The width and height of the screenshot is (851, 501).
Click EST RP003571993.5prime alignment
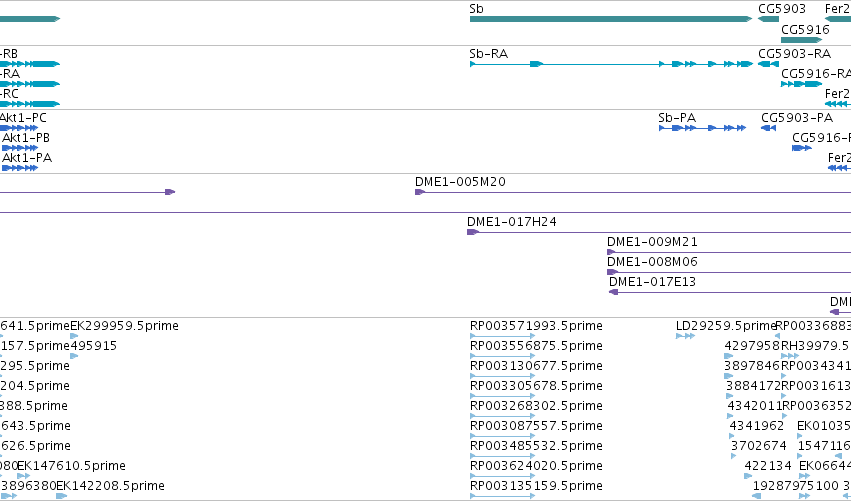tap(503, 337)
